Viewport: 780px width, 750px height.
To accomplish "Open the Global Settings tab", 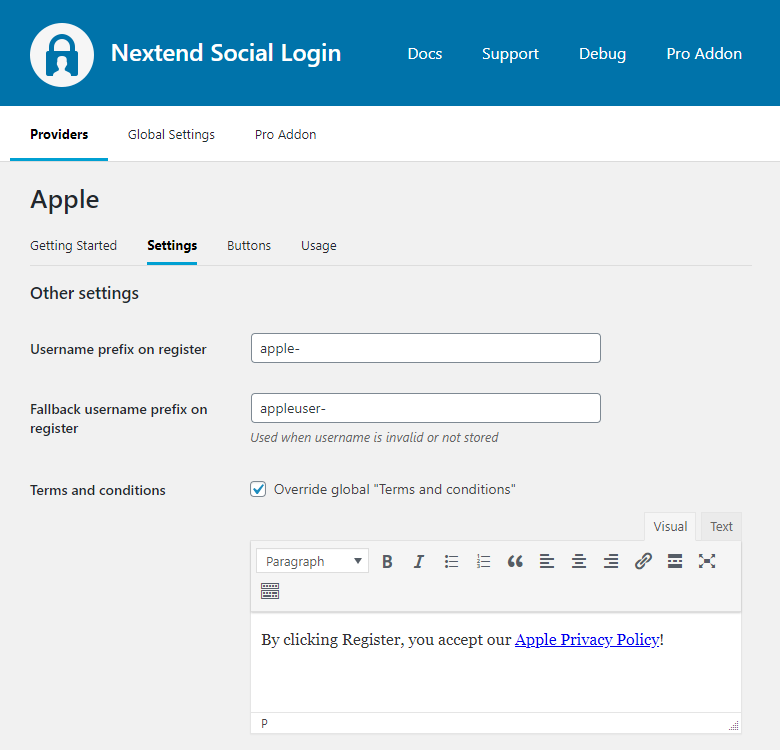I will [171, 134].
